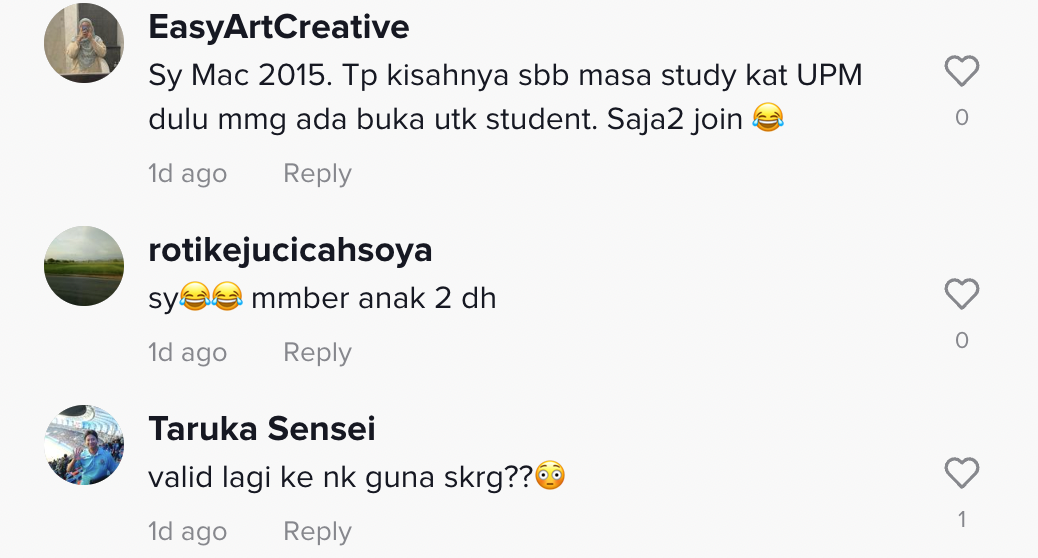
Task: Visit the rotikejucicahsoya username link
Action: [x=290, y=250]
